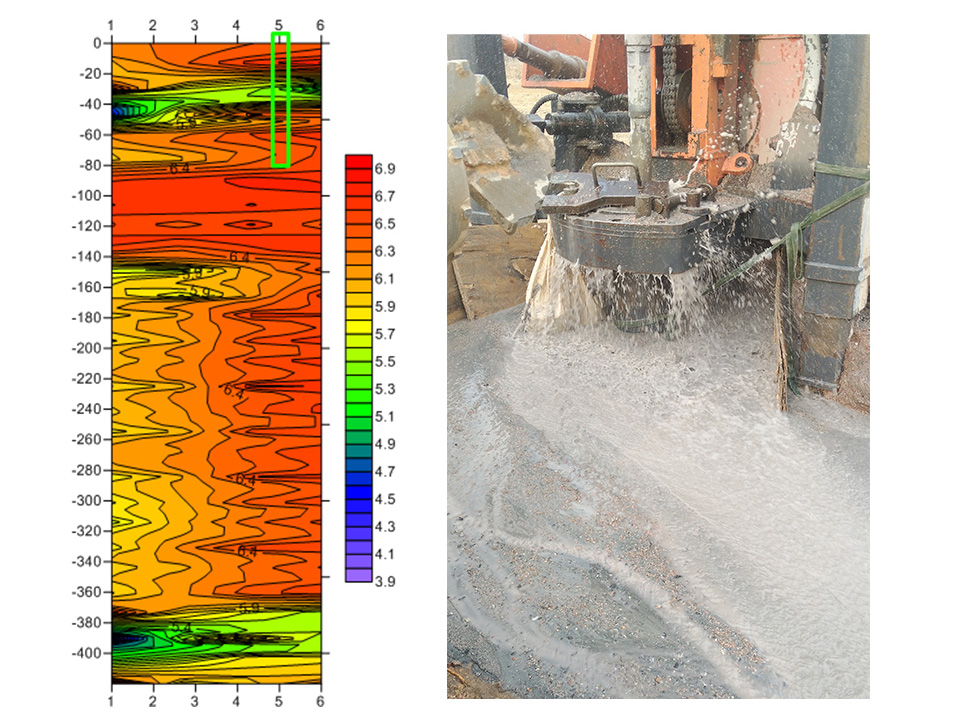Pick the green swatch beside the 5.3 label

tap(358, 389)
